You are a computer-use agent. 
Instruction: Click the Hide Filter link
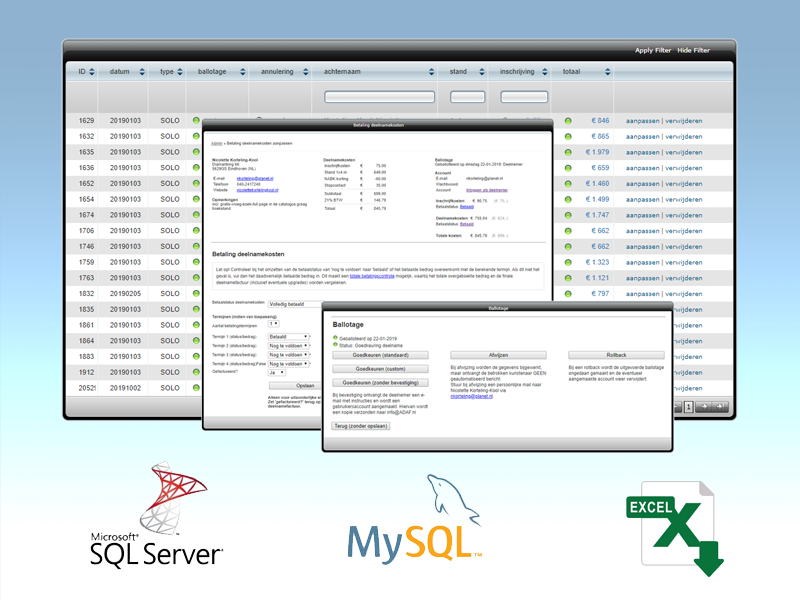[693, 51]
